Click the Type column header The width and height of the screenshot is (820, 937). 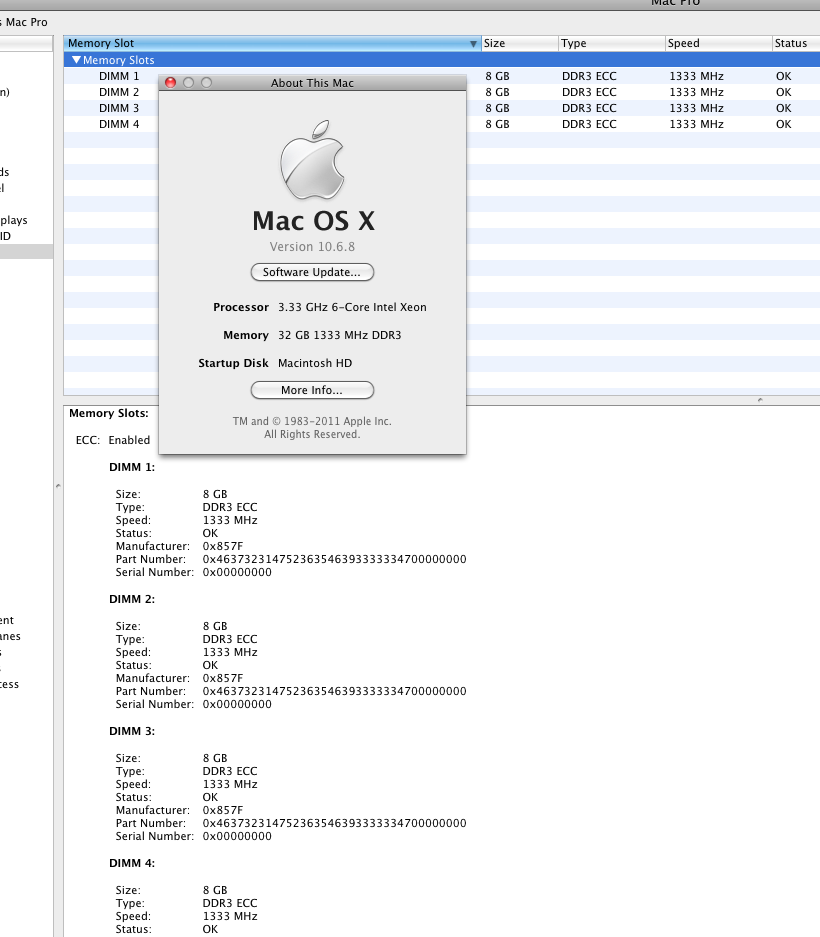click(x=611, y=43)
